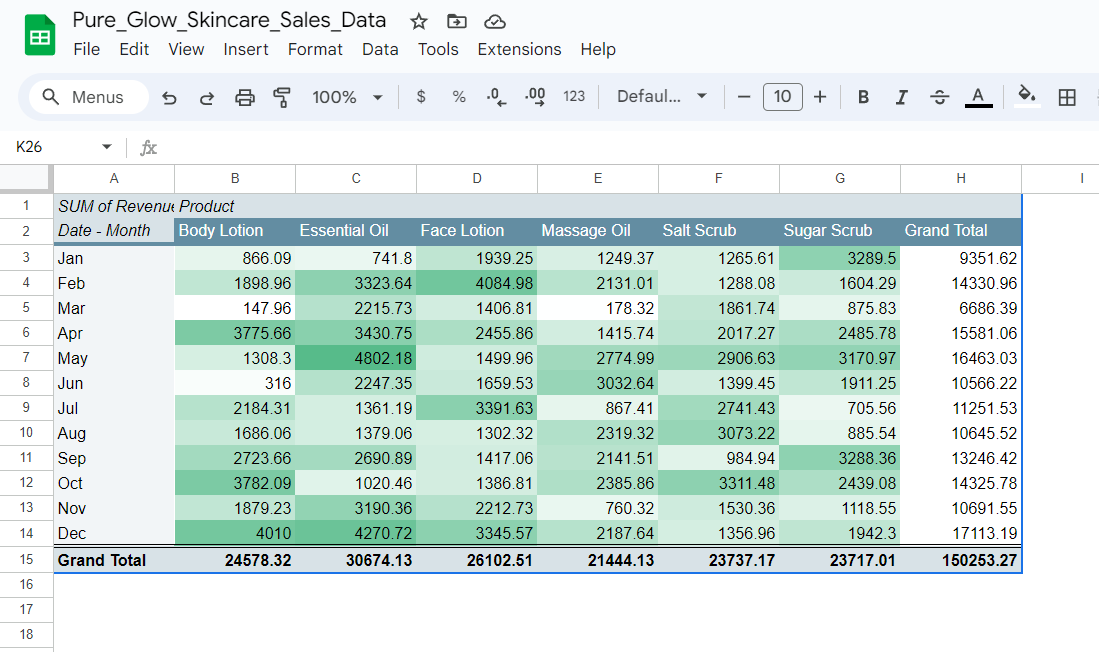Select column D header

tap(477, 179)
